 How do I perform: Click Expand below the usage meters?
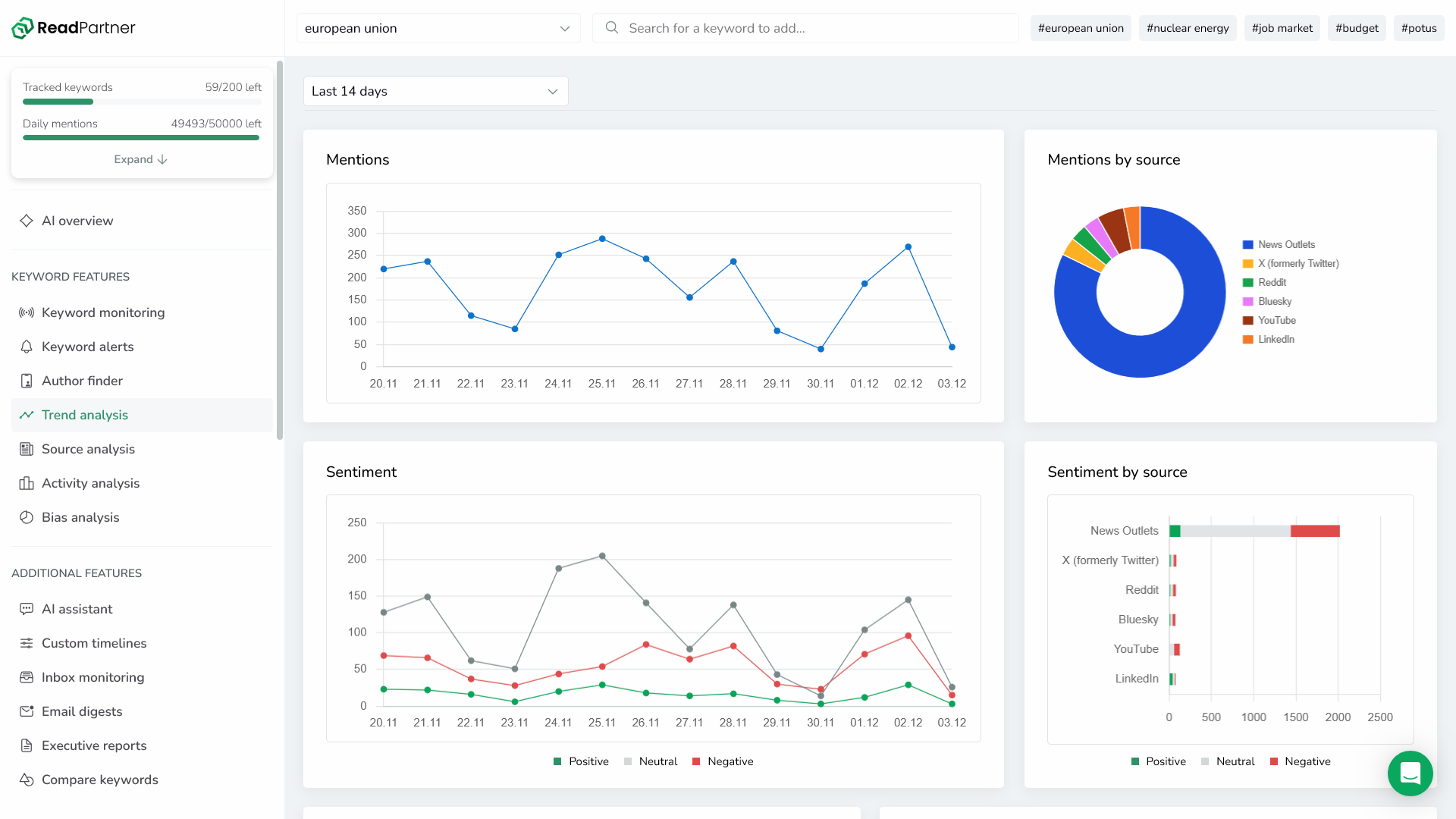[140, 159]
